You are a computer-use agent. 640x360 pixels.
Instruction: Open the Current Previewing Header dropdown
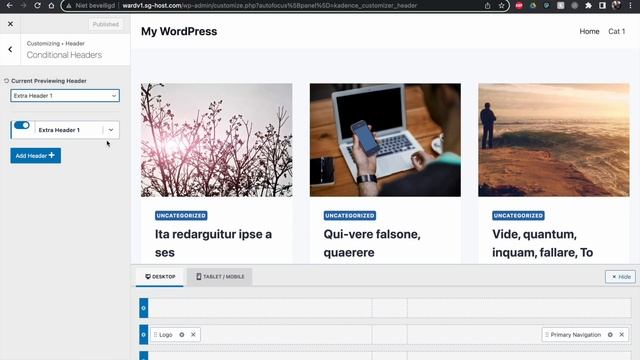click(65, 96)
